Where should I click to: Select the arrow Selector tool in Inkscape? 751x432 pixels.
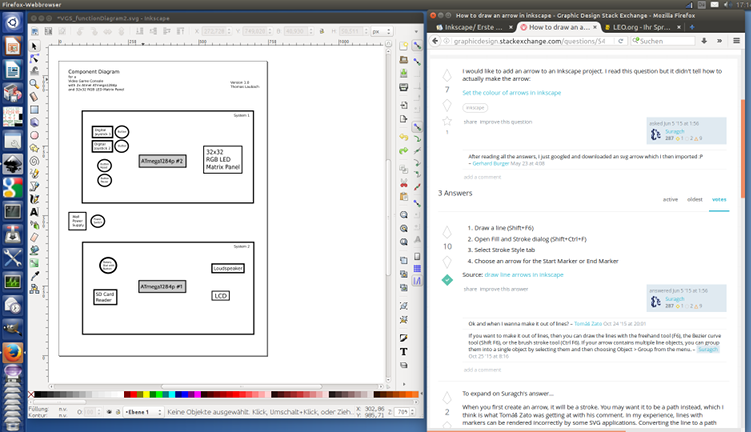(34, 46)
